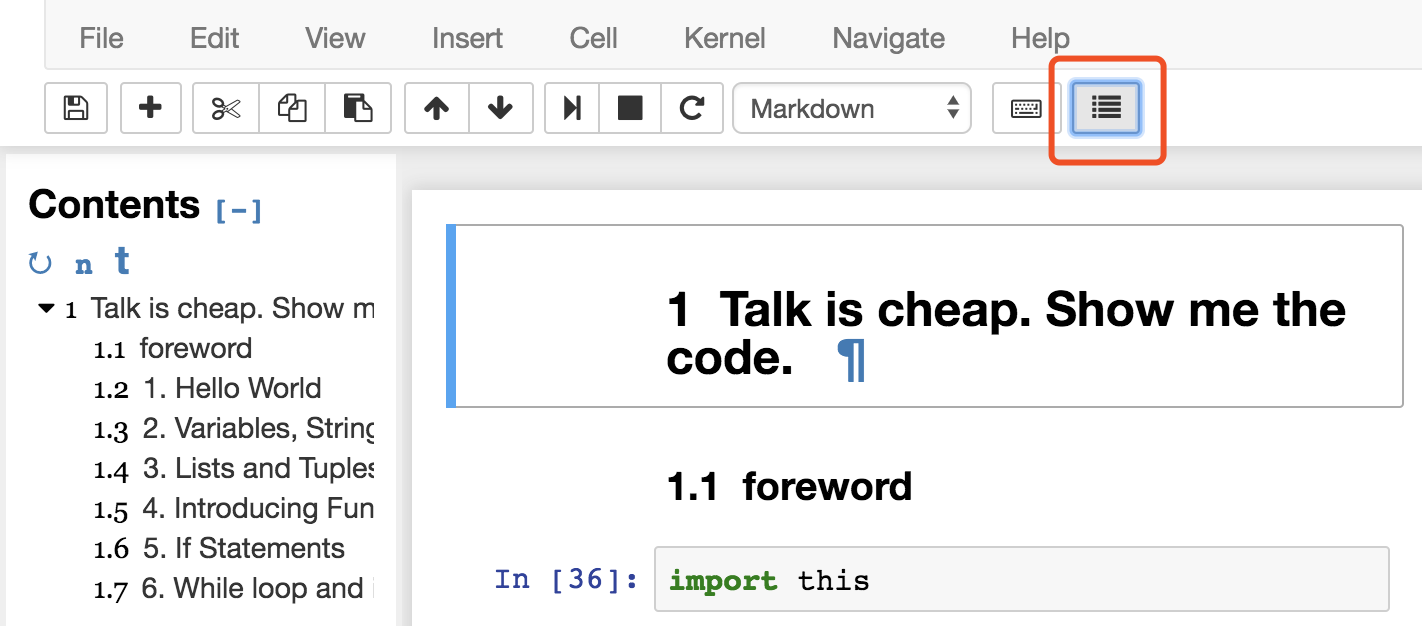This screenshot has width=1422, height=626.
Task: Paste cells with the clipboard icon
Action: tap(358, 108)
